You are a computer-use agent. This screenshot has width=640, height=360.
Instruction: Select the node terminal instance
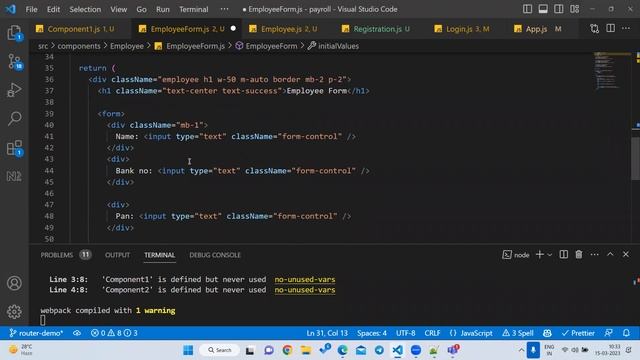tap(516, 255)
